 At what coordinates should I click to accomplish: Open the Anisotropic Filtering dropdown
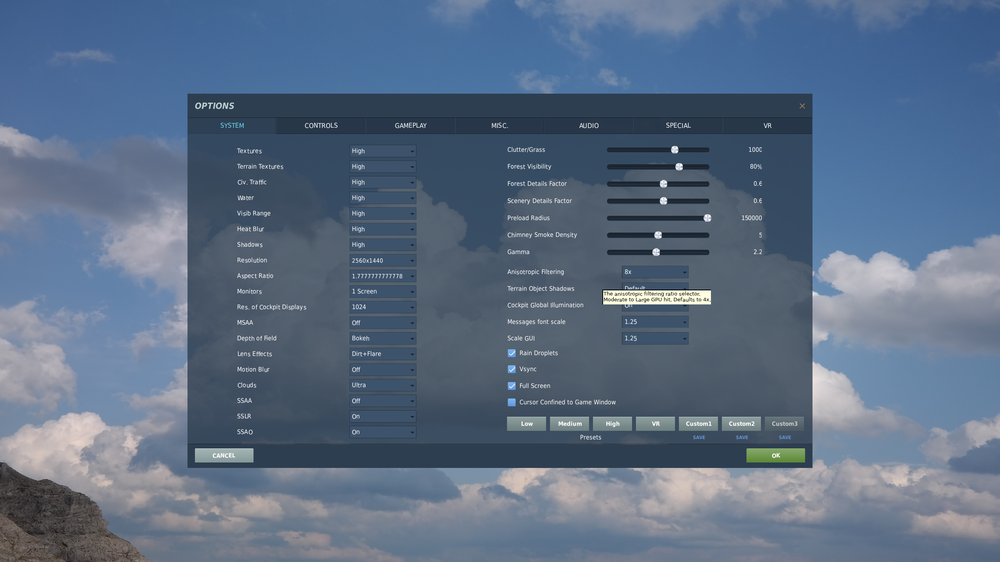pos(655,272)
